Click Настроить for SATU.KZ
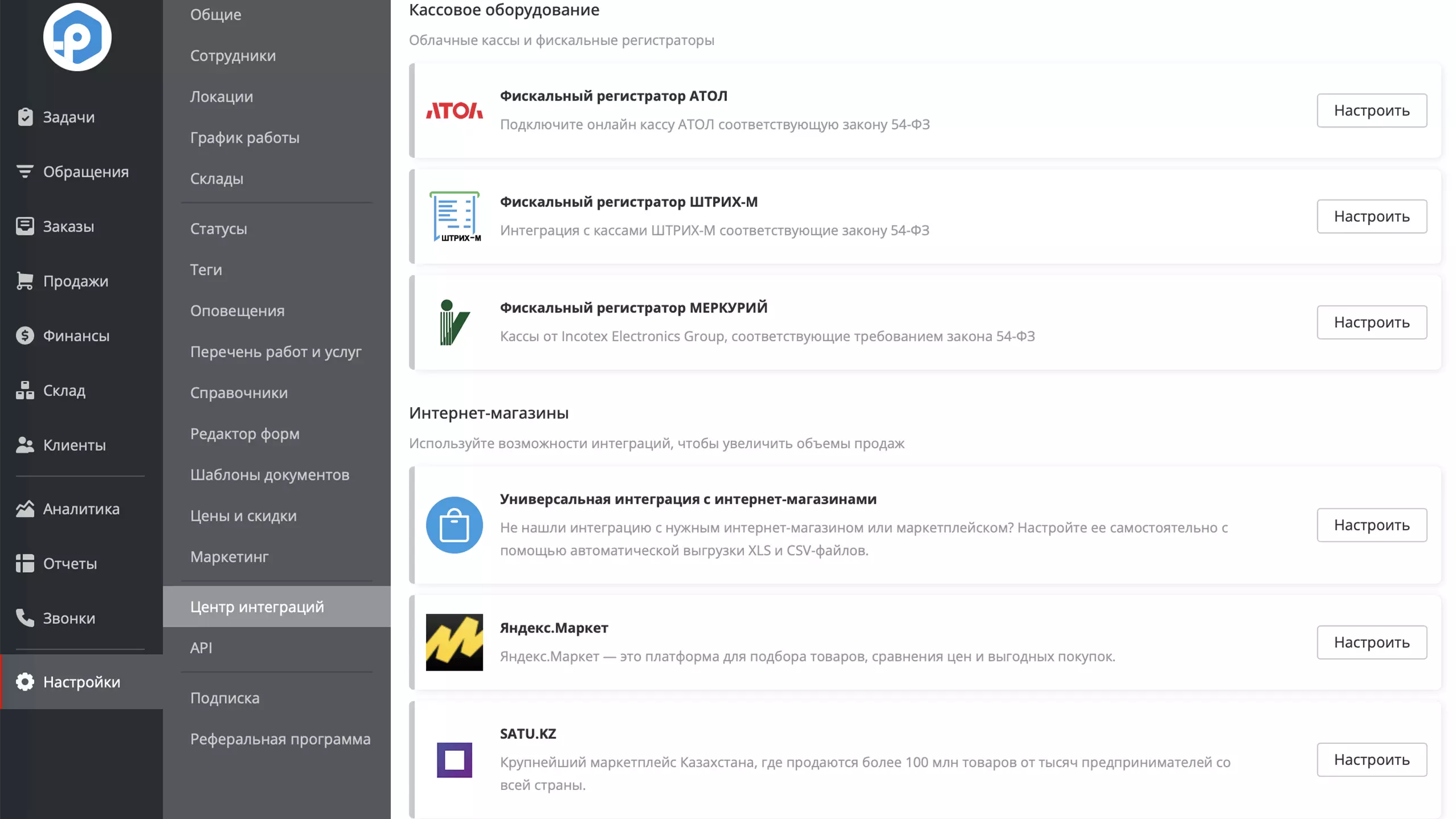 click(1372, 760)
